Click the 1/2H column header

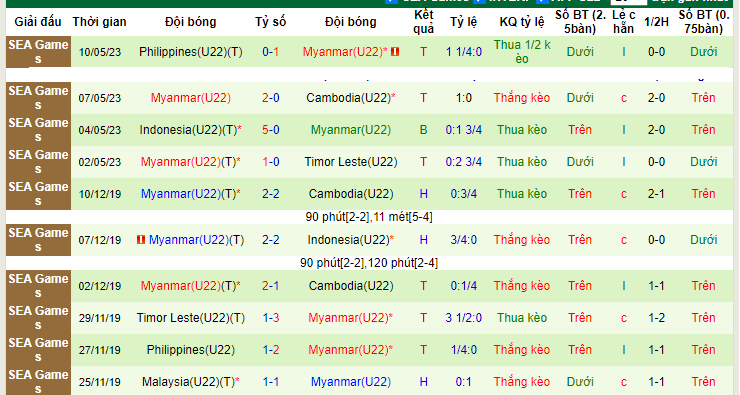(x=656, y=22)
